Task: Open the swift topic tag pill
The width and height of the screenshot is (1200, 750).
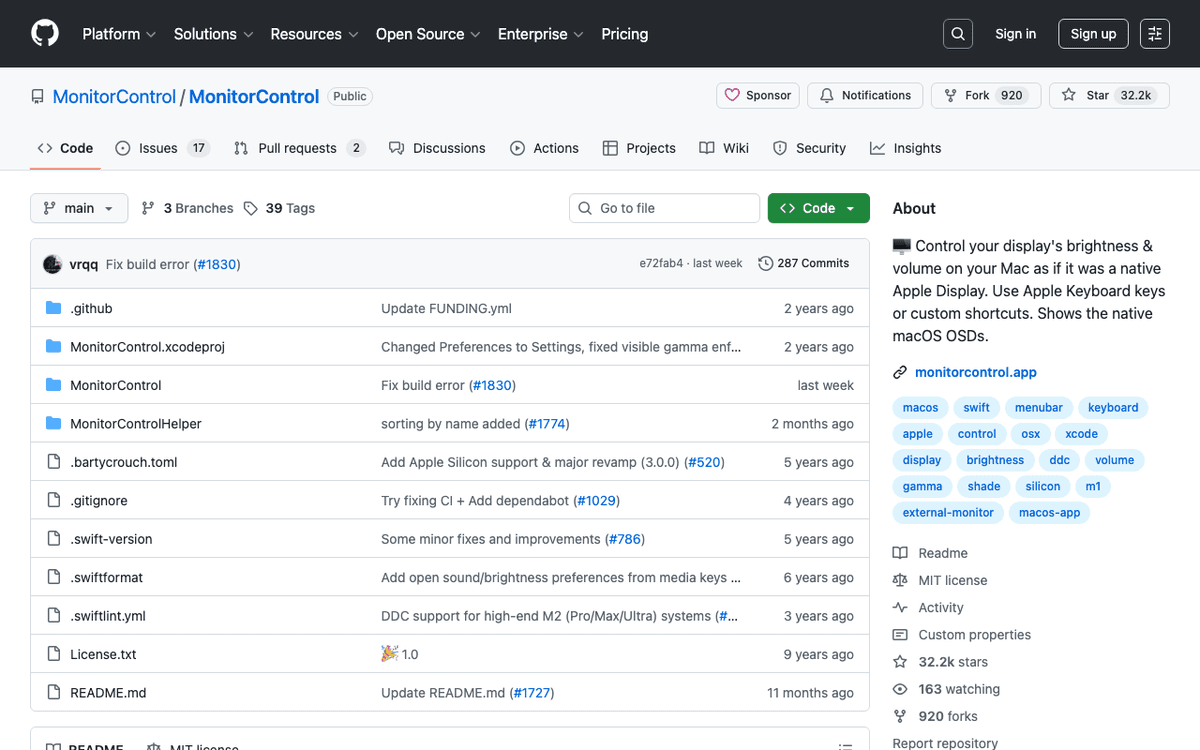Action: 976,407
